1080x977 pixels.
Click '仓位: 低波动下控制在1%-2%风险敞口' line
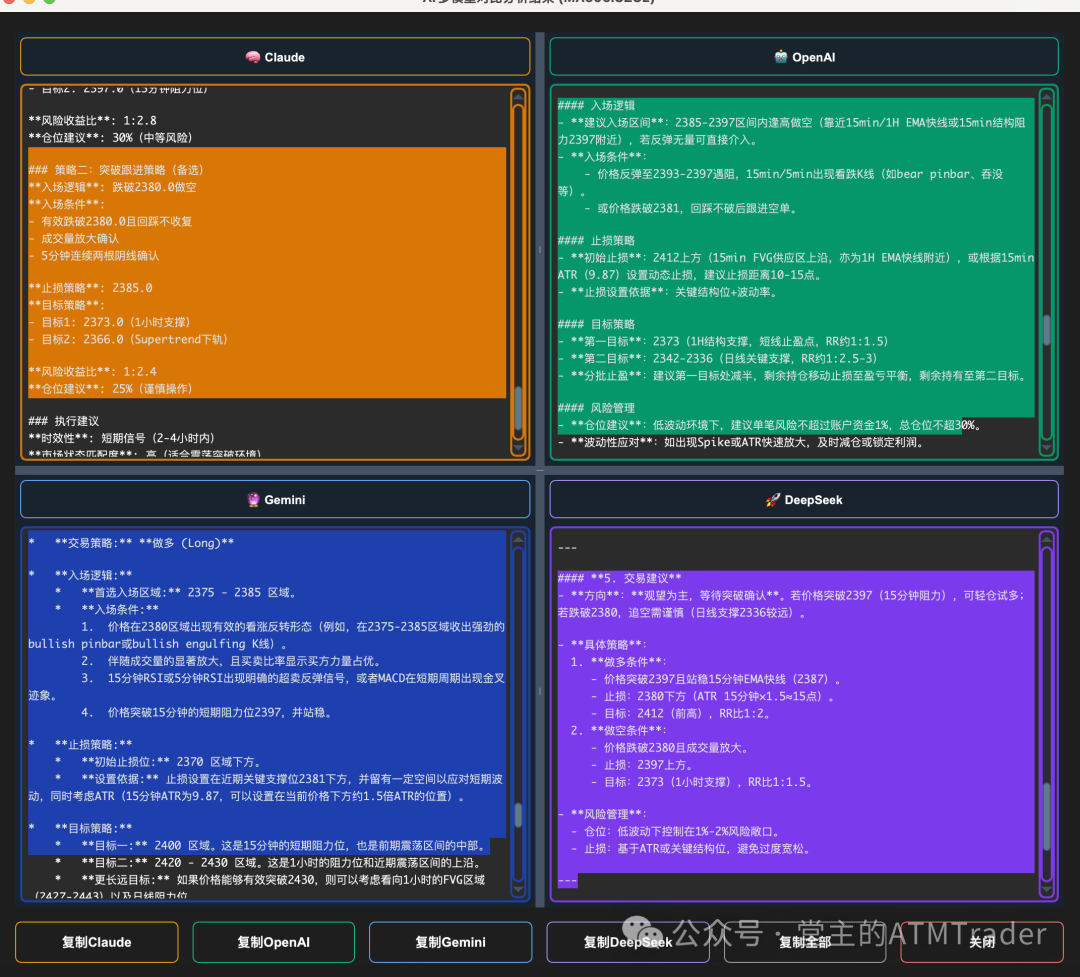(676, 832)
